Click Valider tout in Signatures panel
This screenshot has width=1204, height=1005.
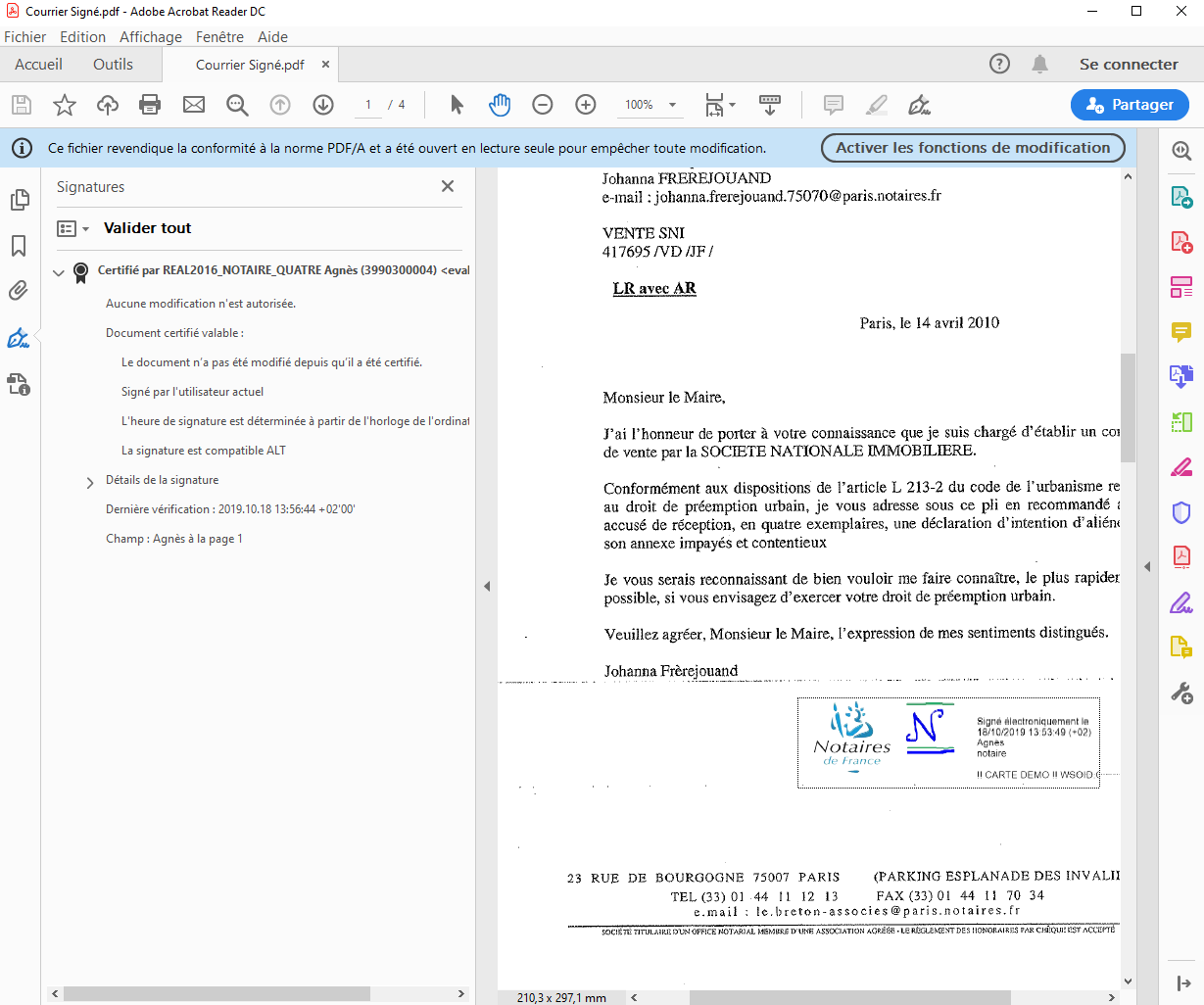click(x=147, y=228)
